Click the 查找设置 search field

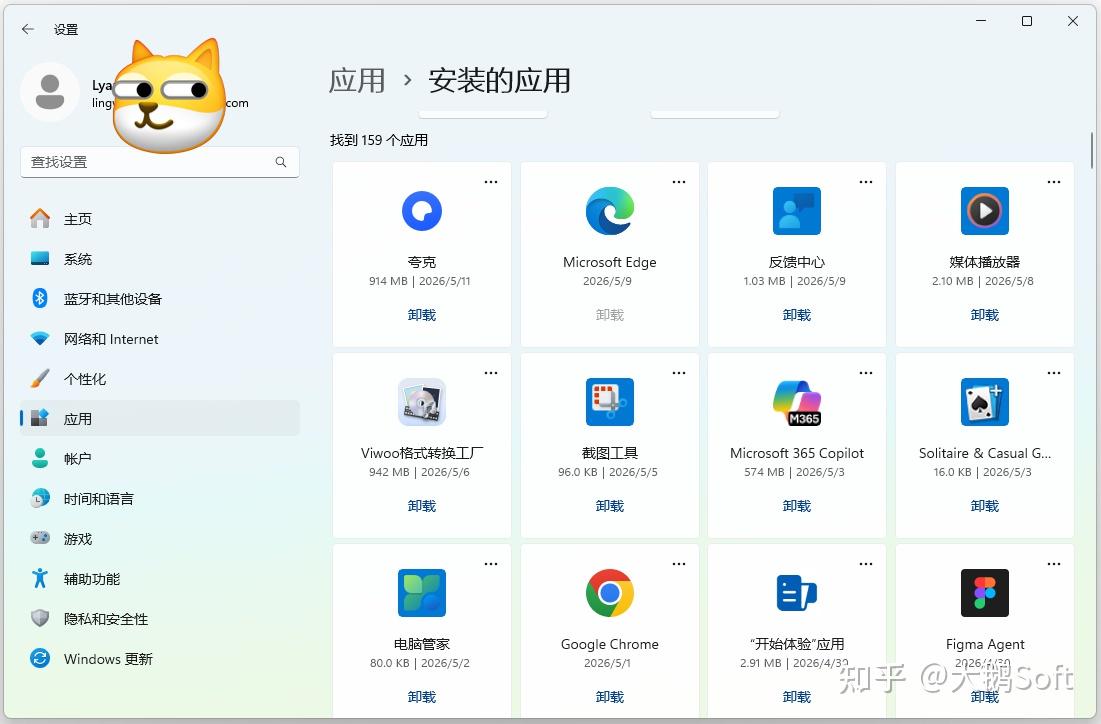point(160,162)
